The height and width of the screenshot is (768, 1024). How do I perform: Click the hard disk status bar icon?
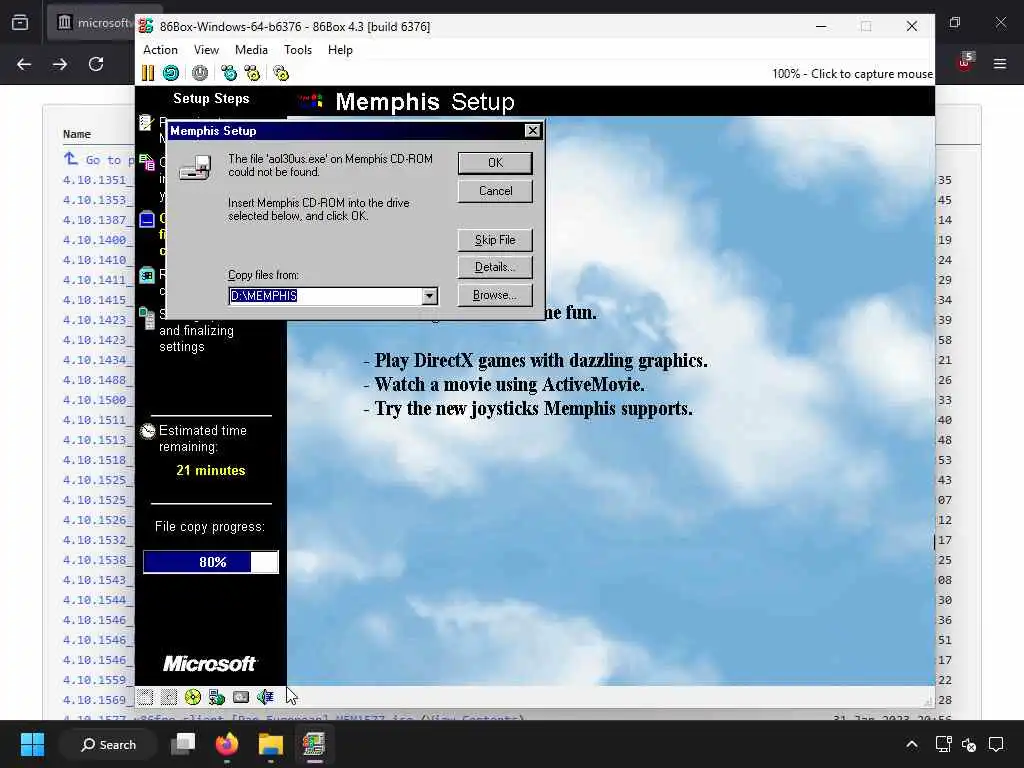[x=241, y=697]
